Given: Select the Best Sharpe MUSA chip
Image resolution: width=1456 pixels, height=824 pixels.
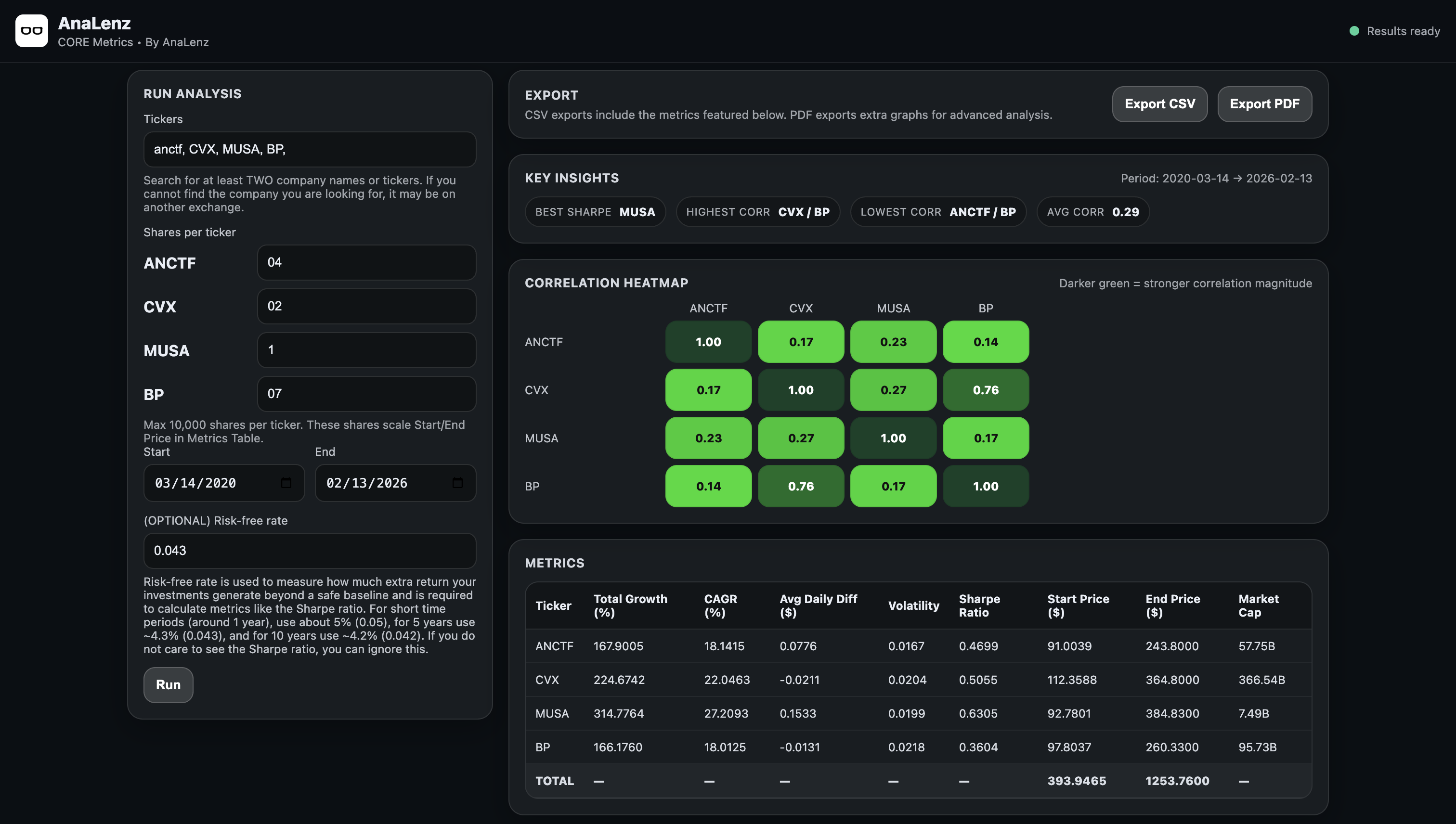Looking at the screenshot, I should pos(595,212).
